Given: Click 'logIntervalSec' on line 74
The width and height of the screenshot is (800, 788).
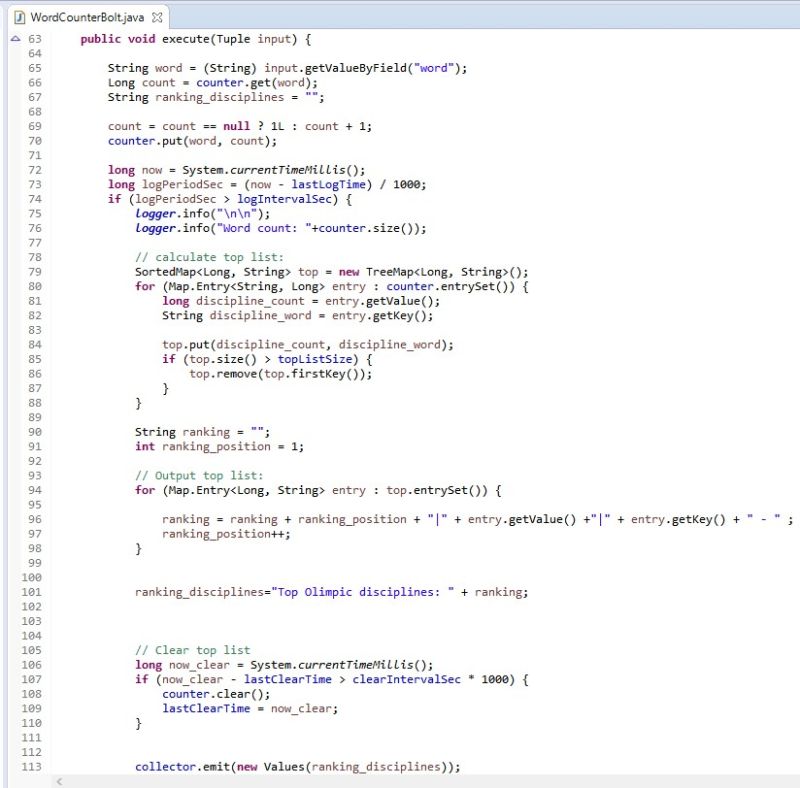Looking at the screenshot, I should coord(284,199).
